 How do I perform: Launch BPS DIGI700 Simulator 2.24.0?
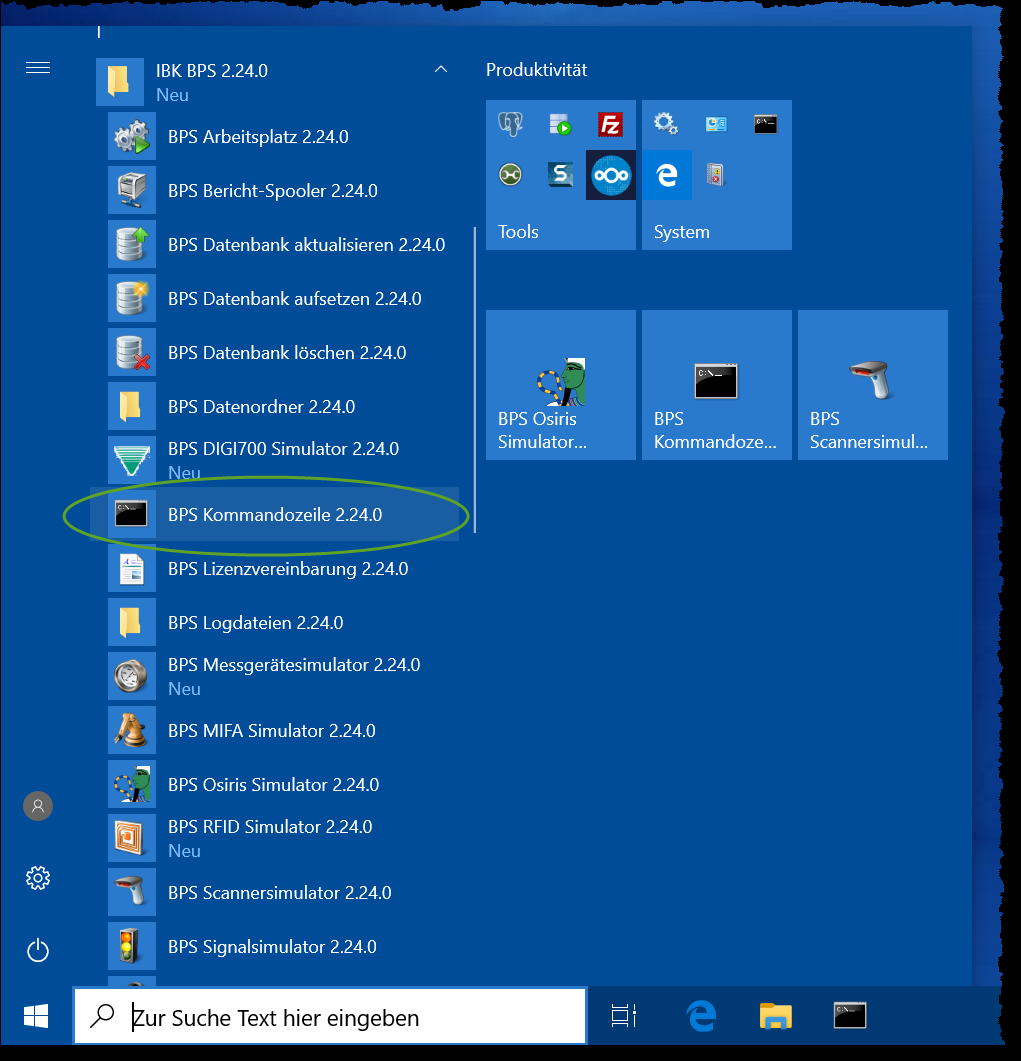click(283, 449)
